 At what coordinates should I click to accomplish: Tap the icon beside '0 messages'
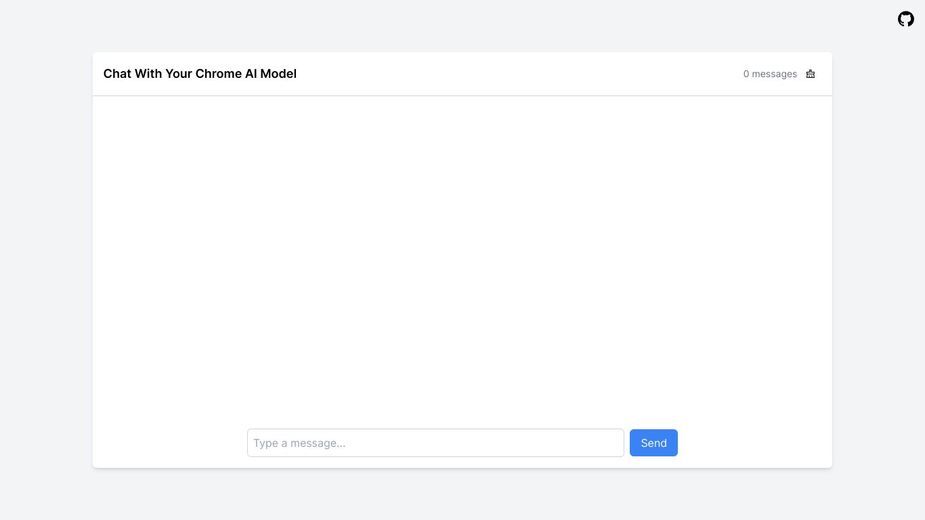click(811, 74)
